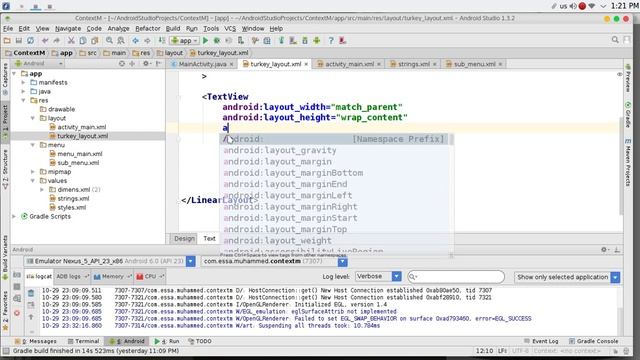Image resolution: width=640 pixels, height=360 pixels.
Task: Open Terminal tool window
Action: (83, 341)
